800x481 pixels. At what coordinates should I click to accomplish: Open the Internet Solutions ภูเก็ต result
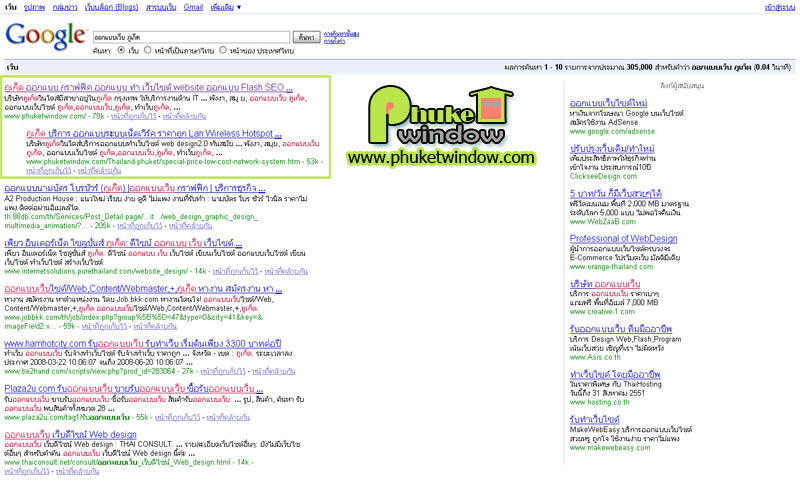click(123, 243)
